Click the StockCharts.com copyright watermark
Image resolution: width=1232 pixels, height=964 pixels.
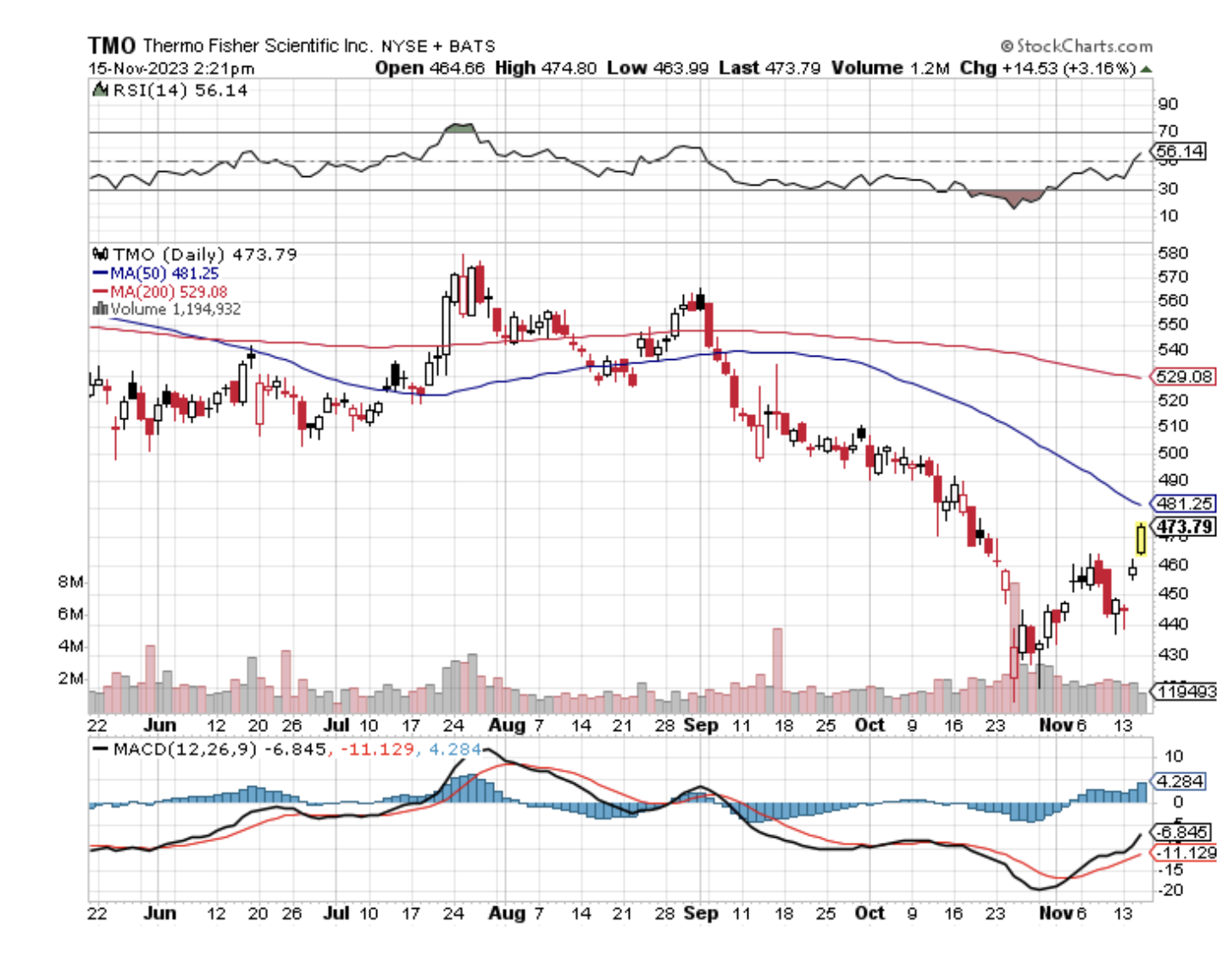pos(1076,46)
